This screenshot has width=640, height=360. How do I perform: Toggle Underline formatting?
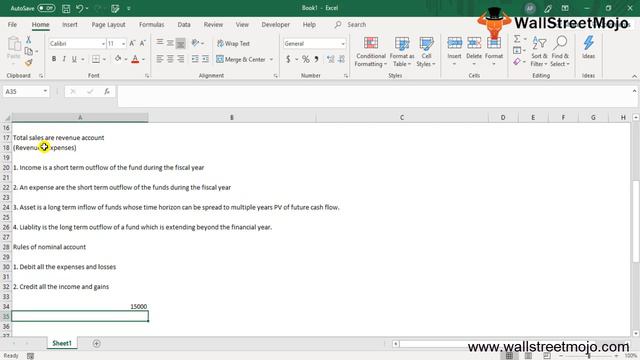point(74,59)
